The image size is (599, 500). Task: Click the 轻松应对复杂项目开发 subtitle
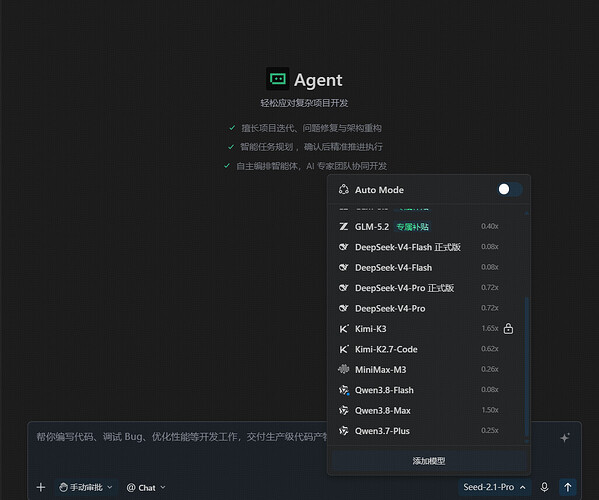tap(304, 103)
